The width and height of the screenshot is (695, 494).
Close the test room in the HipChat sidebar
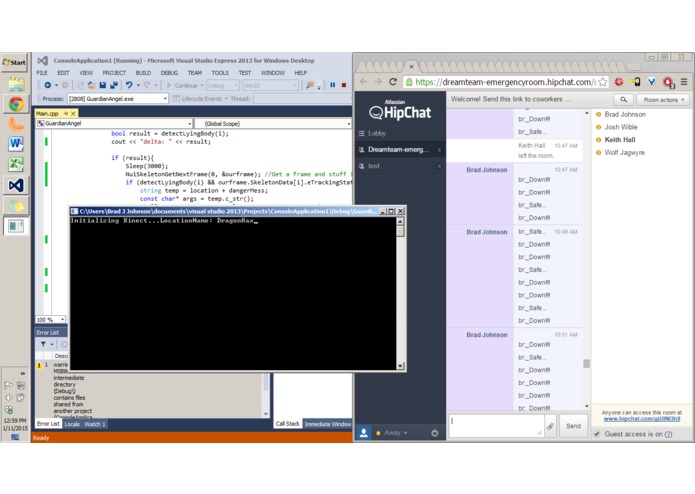point(439,166)
